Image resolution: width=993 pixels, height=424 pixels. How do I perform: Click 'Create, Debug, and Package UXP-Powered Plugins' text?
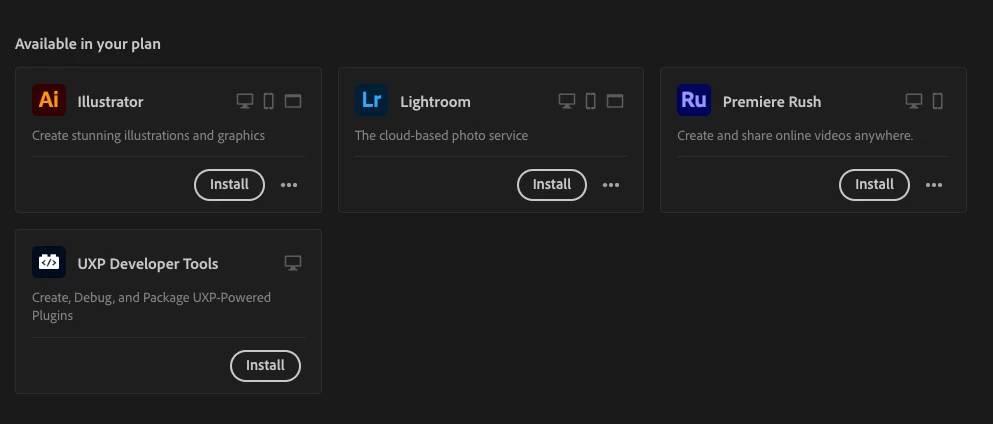(151, 306)
